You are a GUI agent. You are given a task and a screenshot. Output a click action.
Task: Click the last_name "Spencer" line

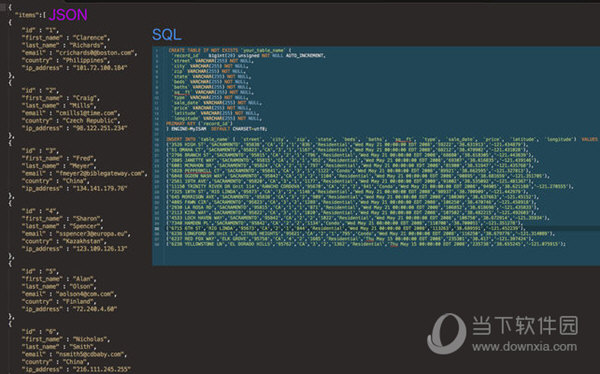(62, 226)
